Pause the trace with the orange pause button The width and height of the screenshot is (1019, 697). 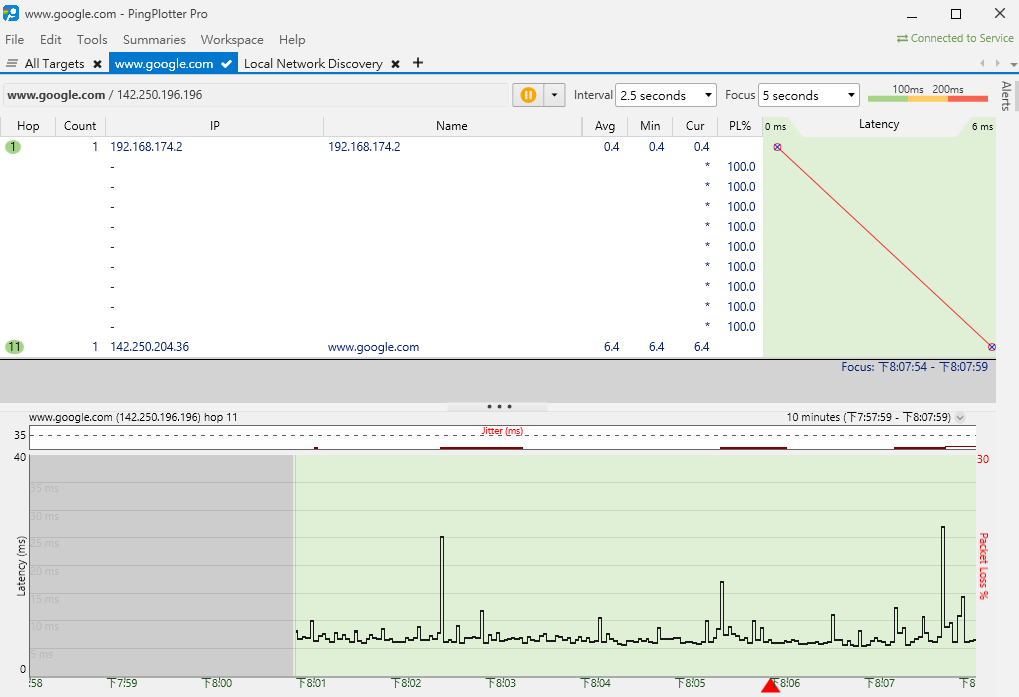pos(528,95)
